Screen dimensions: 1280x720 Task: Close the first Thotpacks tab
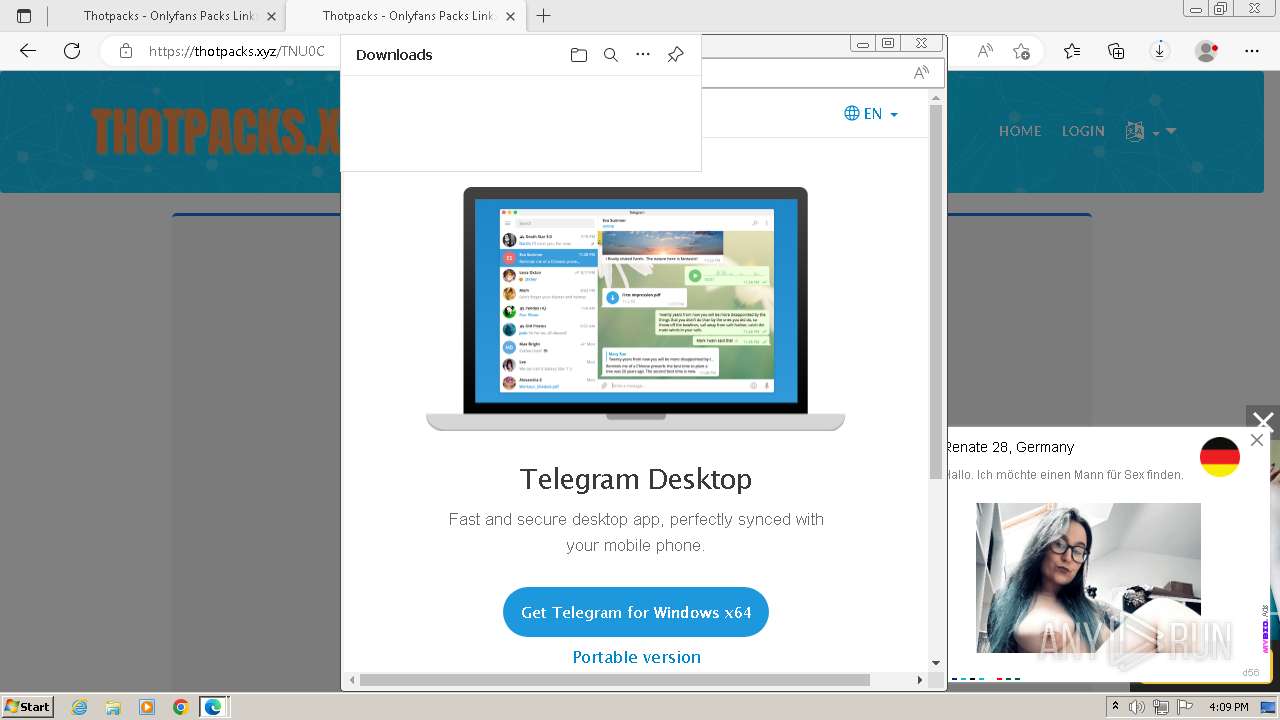click(x=272, y=16)
